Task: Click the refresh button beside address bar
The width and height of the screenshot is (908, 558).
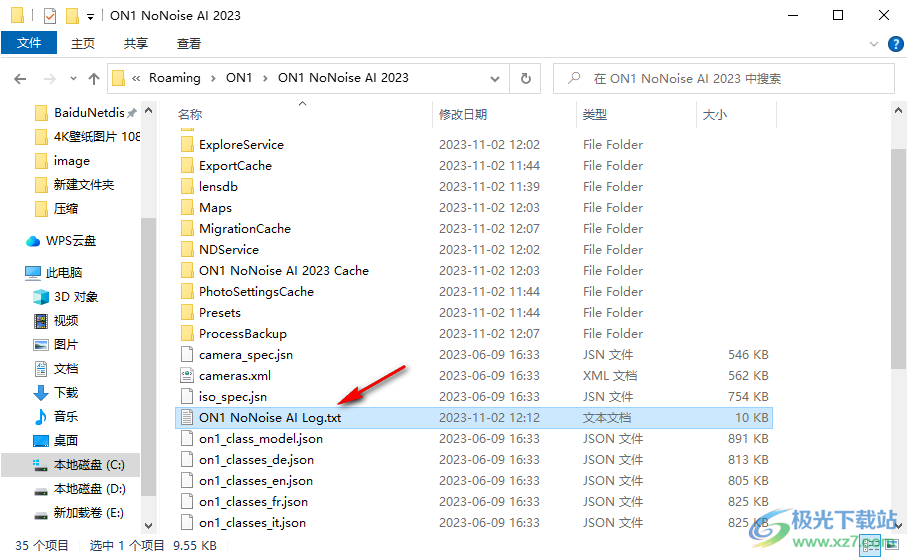Action: point(526,78)
